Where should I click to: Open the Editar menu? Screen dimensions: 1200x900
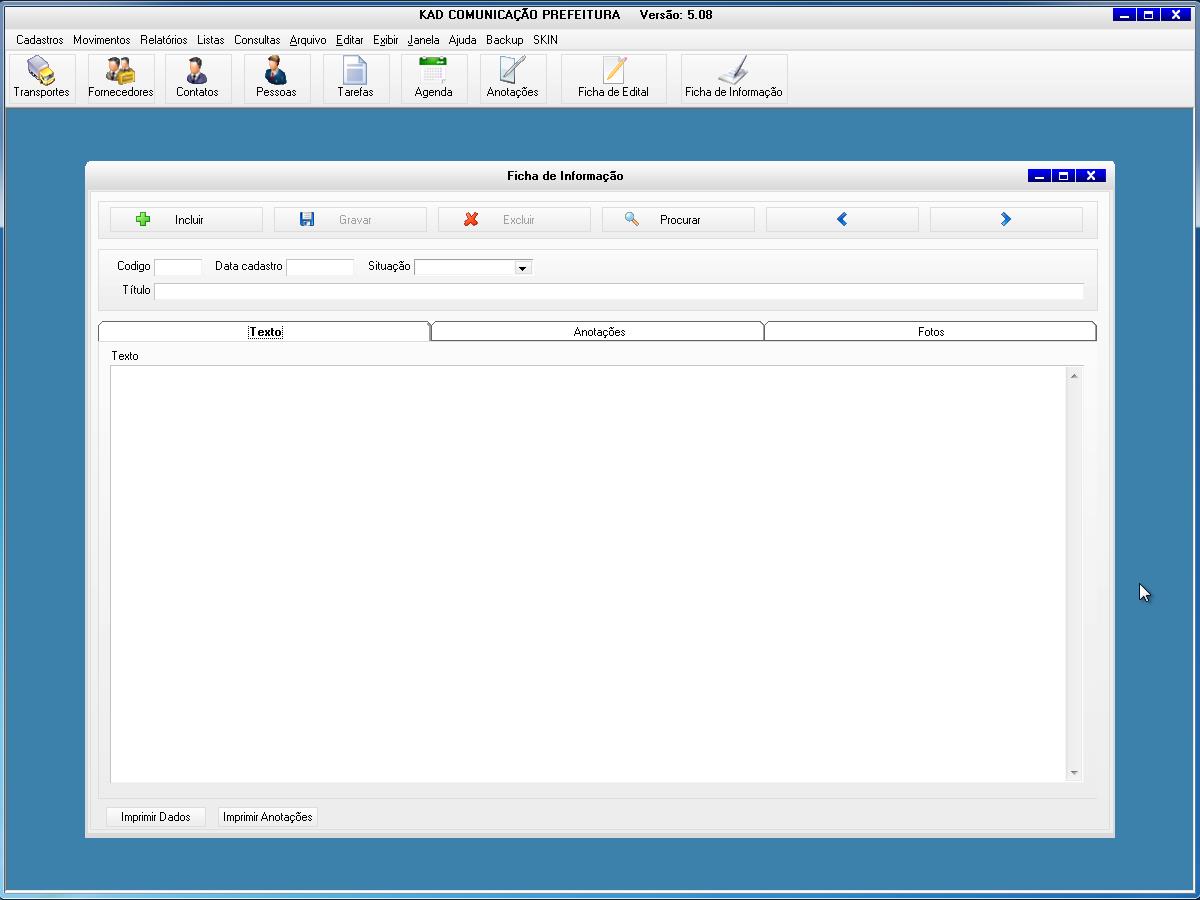click(350, 40)
